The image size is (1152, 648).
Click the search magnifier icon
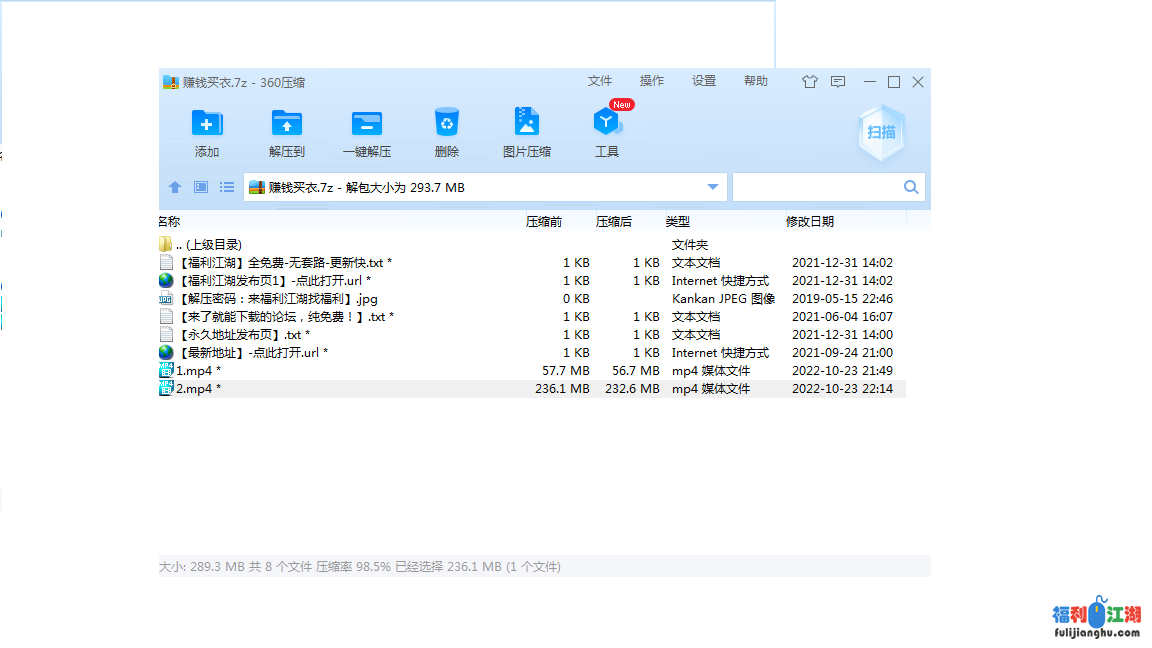pos(910,186)
